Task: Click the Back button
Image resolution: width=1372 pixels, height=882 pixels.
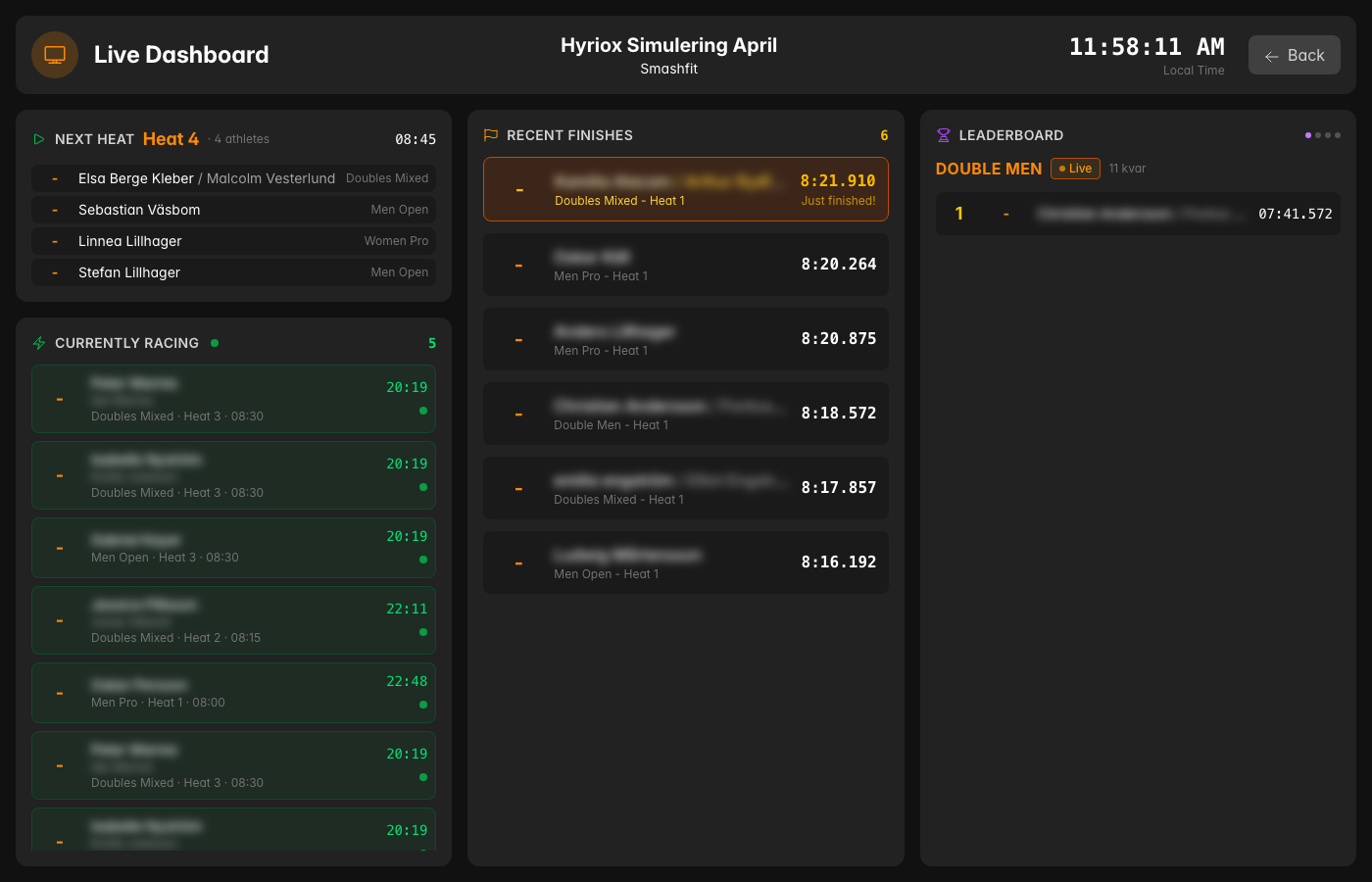Action: 1294,55
